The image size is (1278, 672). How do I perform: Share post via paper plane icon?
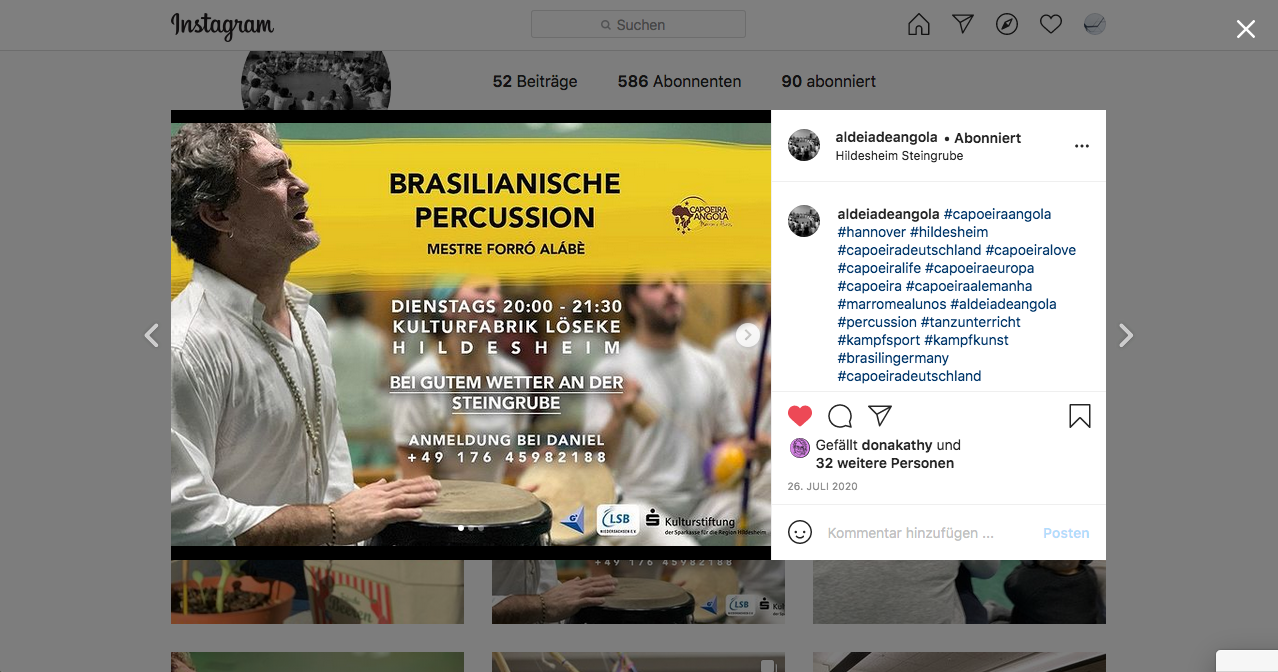(x=880, y=416)
